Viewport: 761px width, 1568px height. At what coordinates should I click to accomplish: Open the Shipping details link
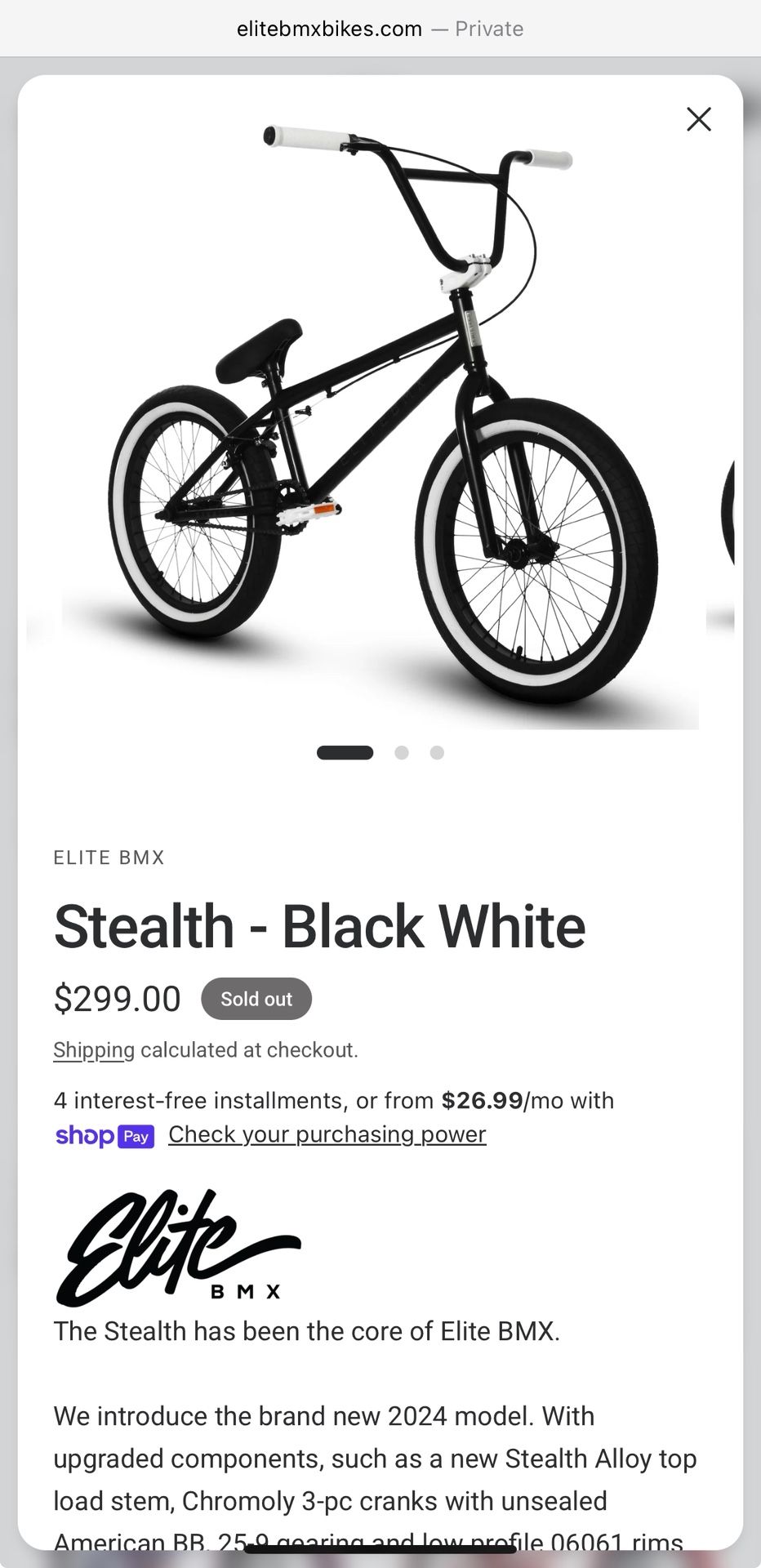tap(91, 1049)
